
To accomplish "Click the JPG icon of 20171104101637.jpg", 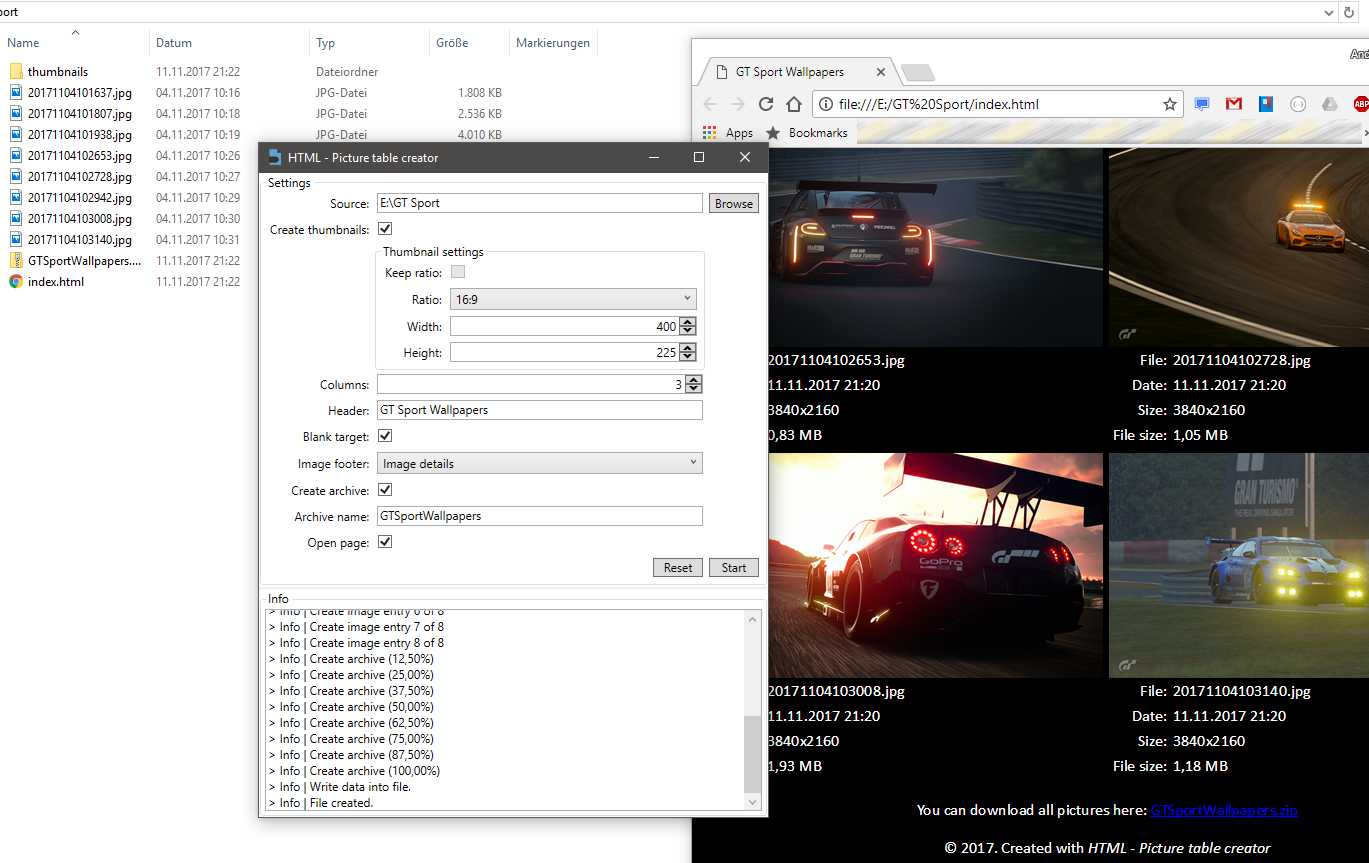I will tap(16, 93).
